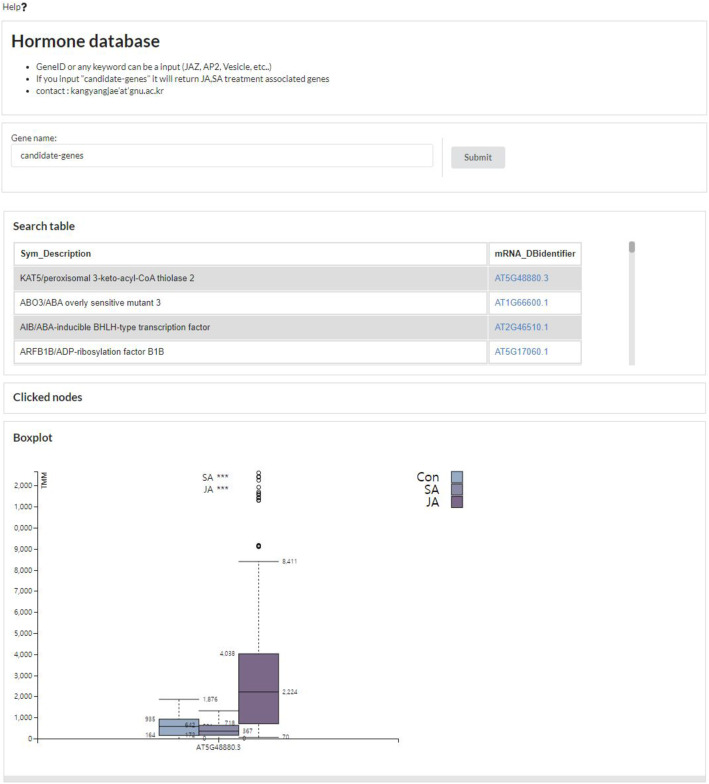Sort by Sym_Description column header
The width and height of the screenshot is (709, 784).
55,253
